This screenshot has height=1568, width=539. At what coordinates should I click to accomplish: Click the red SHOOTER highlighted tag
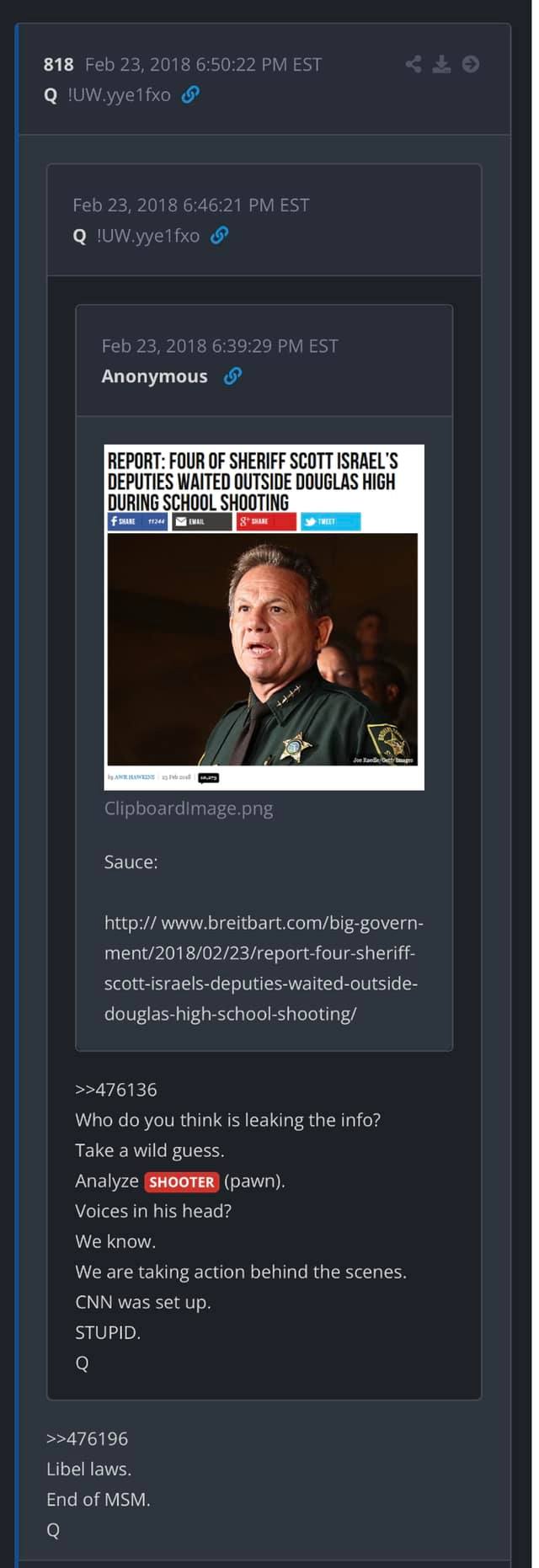click(x=182, y=1181)
